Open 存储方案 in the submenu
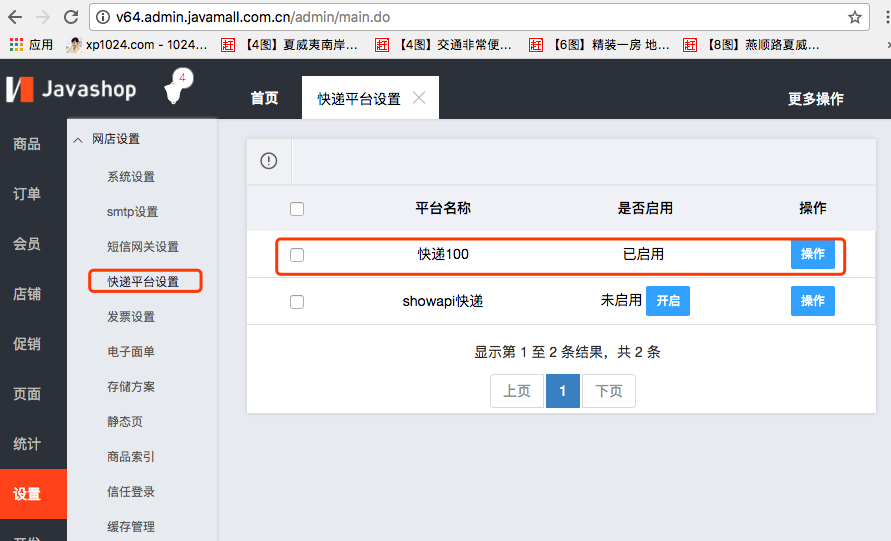Screen dimensions: 891x541 tap(131, 386)
